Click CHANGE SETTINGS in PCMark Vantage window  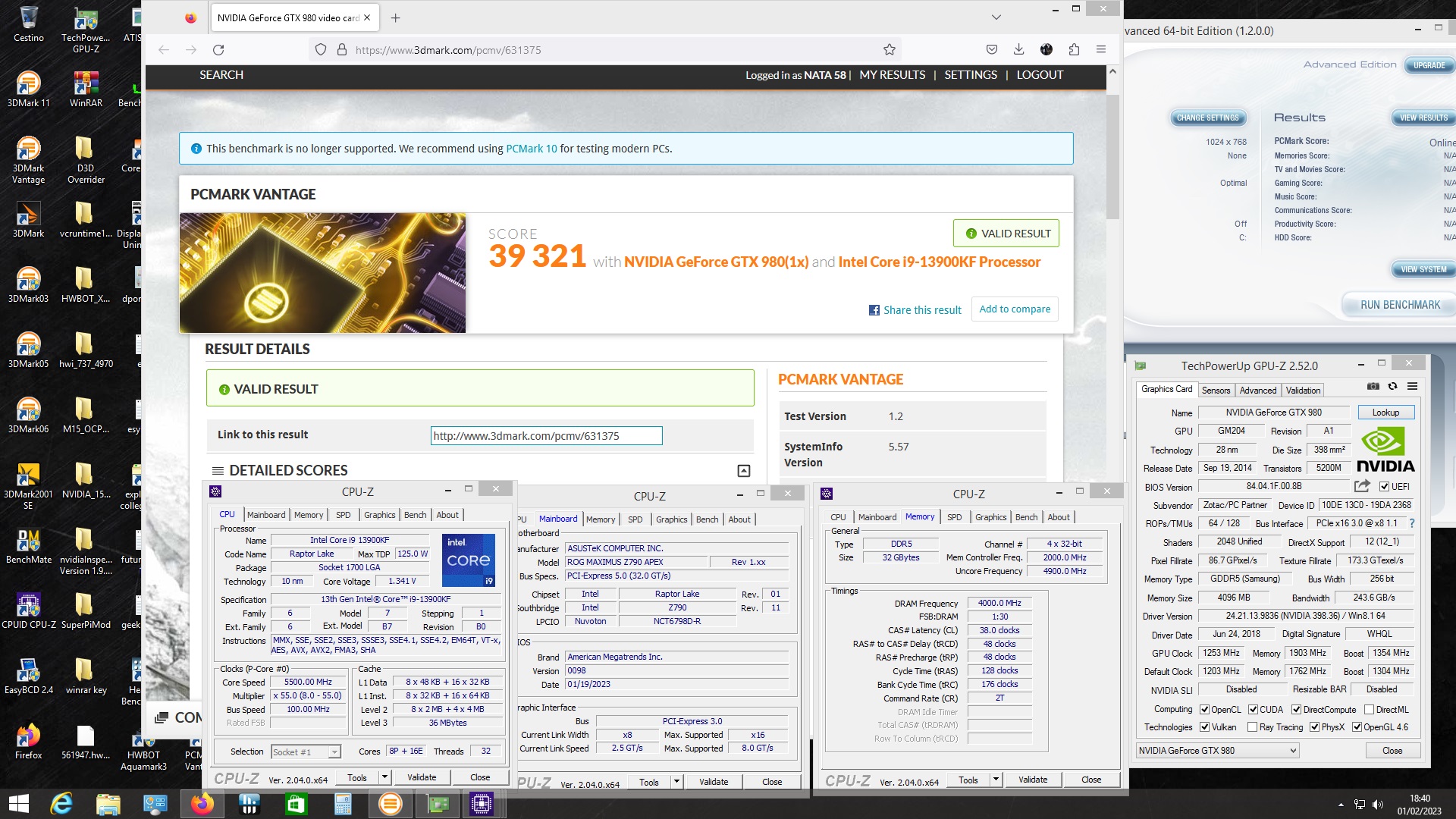[x=1207, y=118]
